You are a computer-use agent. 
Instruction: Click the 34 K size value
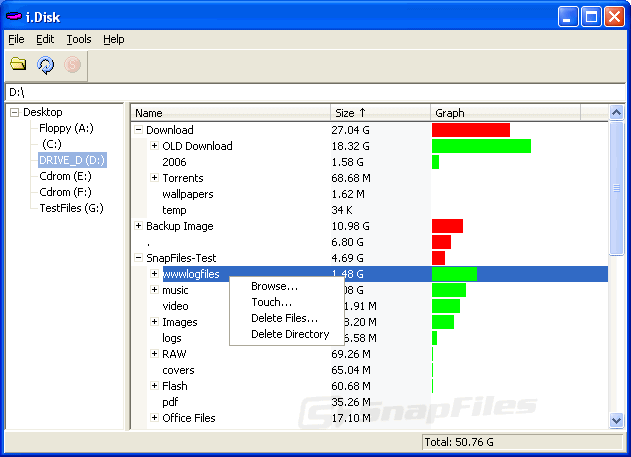342,210
